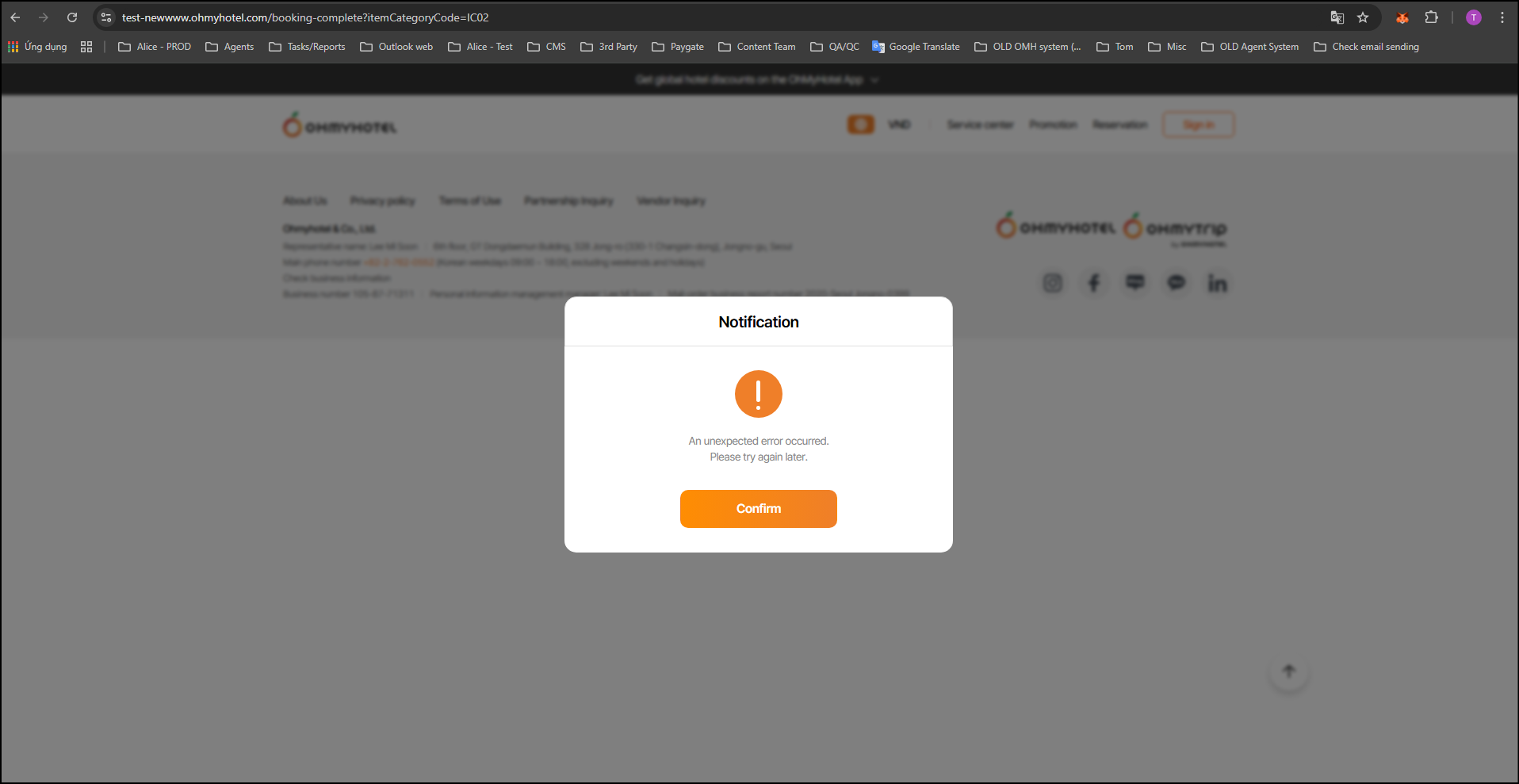Image resolution: width=1519 pixels, height=784 pixels.
Task: Click the Sign in button
Action: pos(1199,124)
